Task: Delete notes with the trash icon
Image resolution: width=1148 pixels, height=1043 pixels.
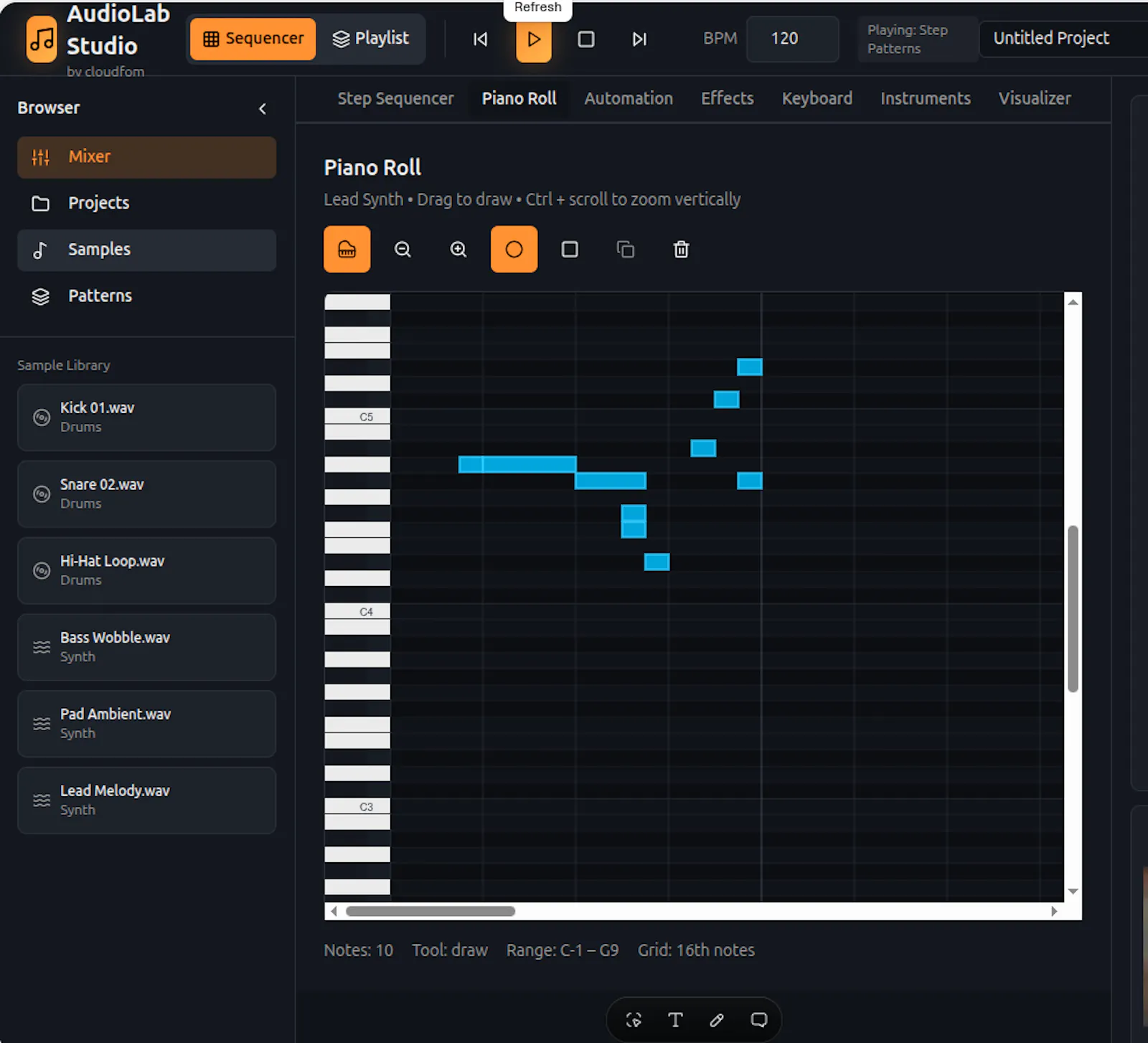Action: pyautogui.click(x=682, y=250)
